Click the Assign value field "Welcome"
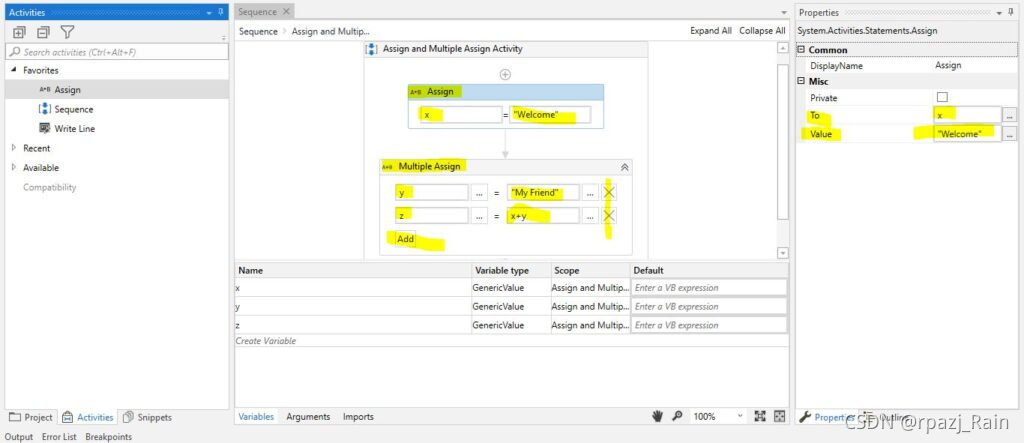The image size is (1024, 443). 550,115
